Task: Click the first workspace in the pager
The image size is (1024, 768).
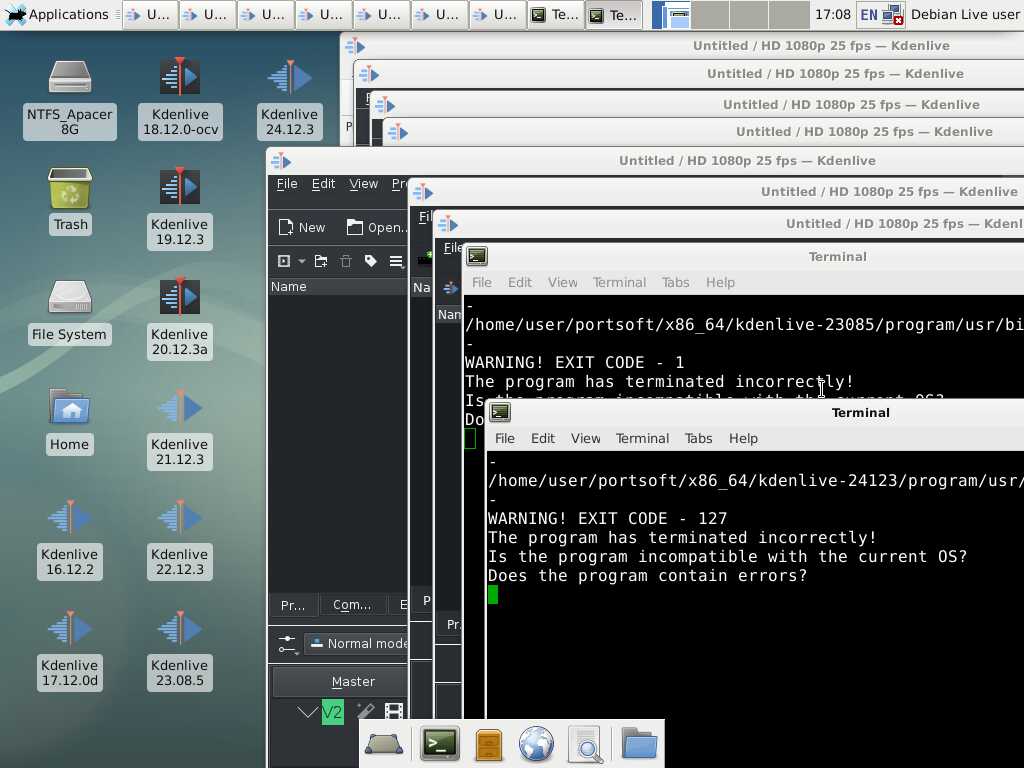Action: point(671,14)
